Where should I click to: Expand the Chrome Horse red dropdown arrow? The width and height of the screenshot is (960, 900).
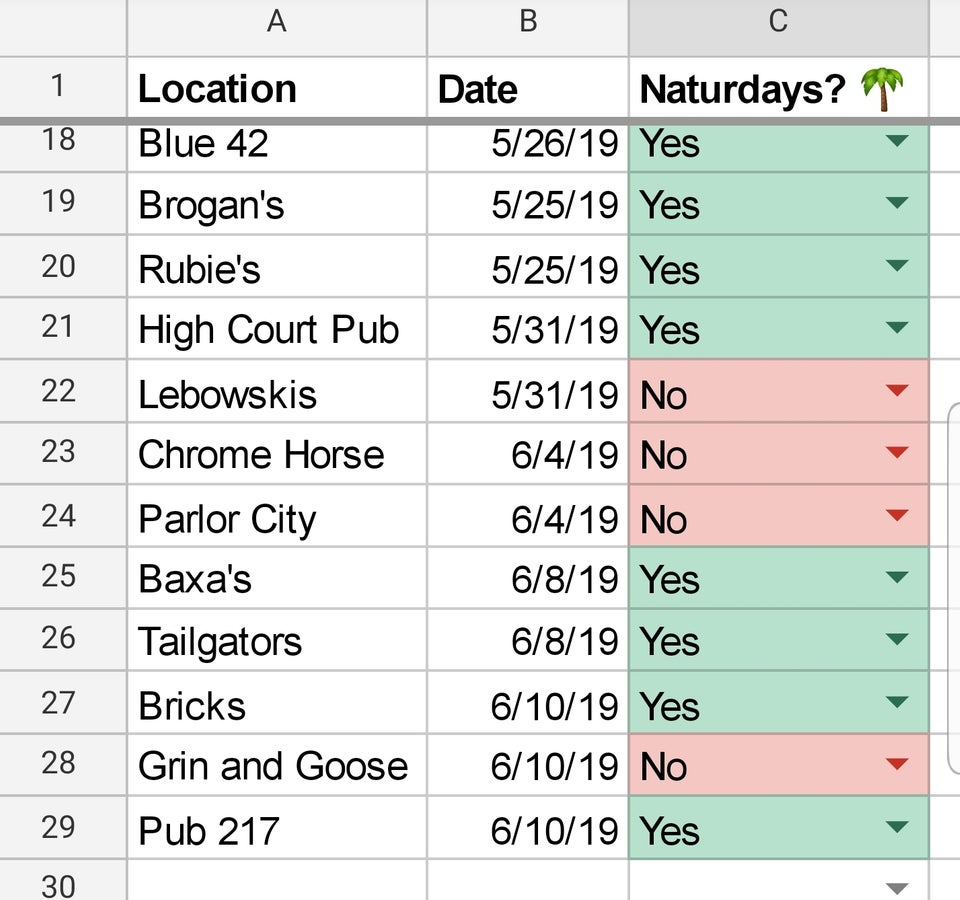pos(897,452)
